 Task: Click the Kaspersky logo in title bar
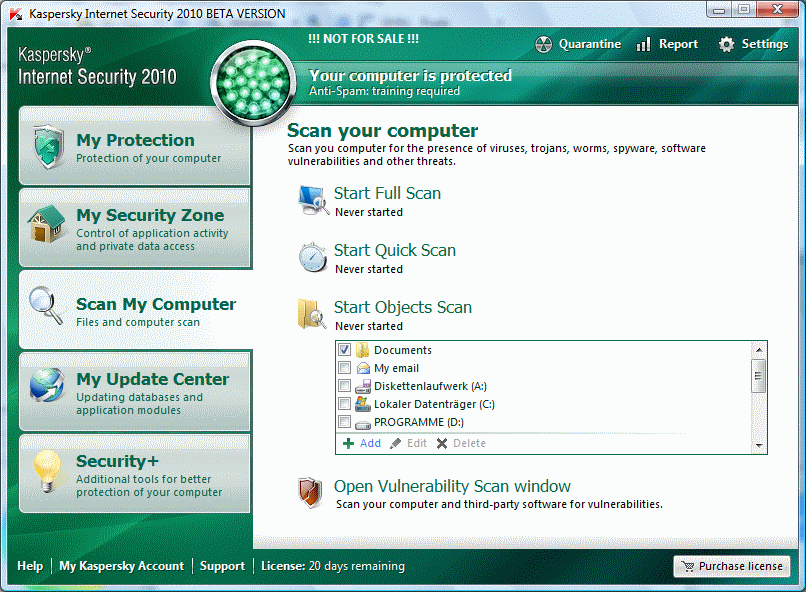pos(16,13)
